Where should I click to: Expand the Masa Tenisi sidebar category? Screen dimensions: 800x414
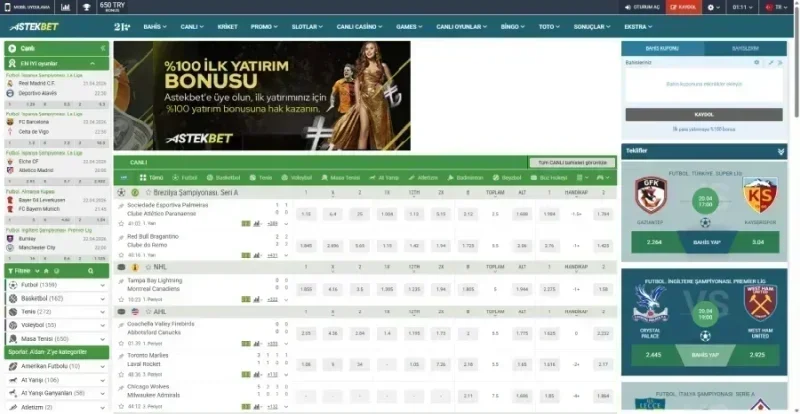coord(57,339)
